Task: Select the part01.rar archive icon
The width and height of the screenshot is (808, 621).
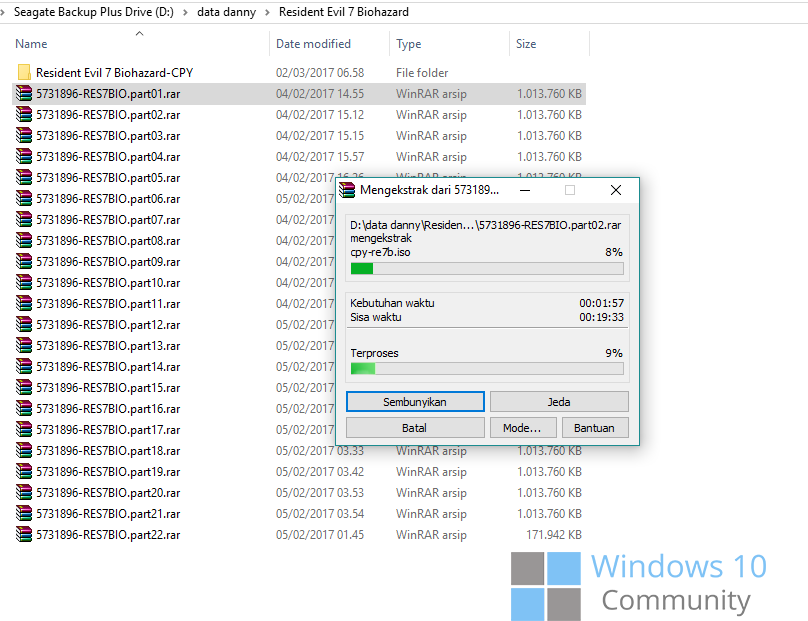Action: point(24,94)
